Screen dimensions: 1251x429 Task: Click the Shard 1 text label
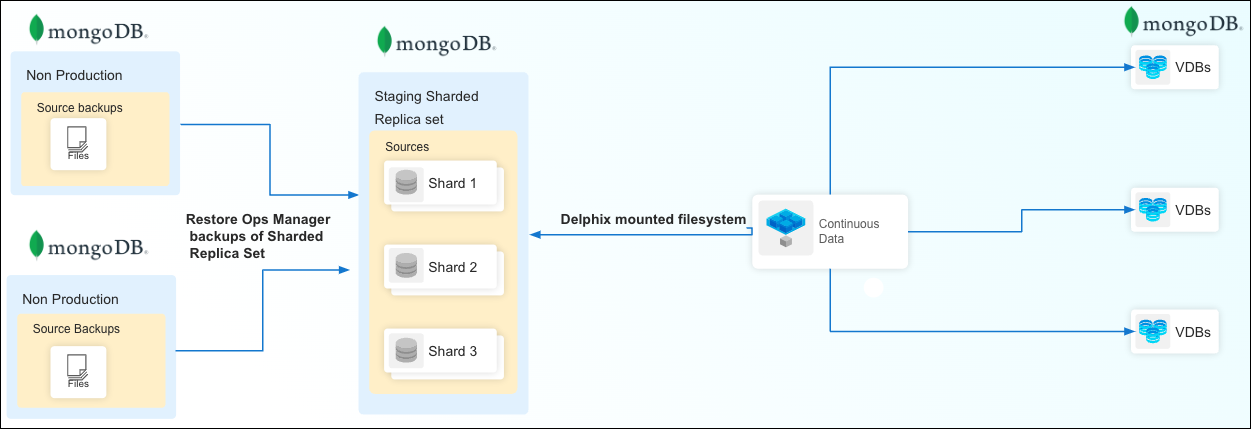coord(452,184)
